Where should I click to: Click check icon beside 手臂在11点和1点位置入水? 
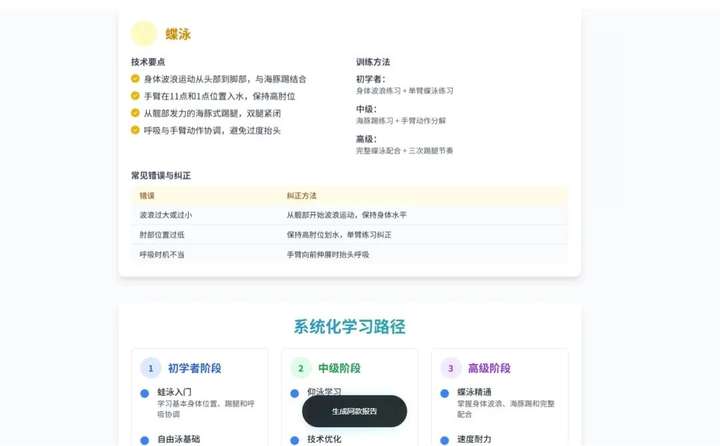135,96
